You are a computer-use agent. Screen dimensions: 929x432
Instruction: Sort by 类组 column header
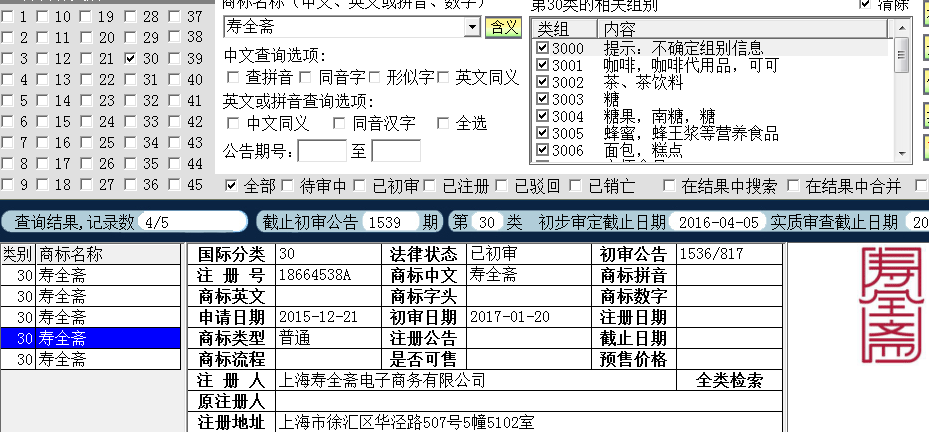point(563,29)
